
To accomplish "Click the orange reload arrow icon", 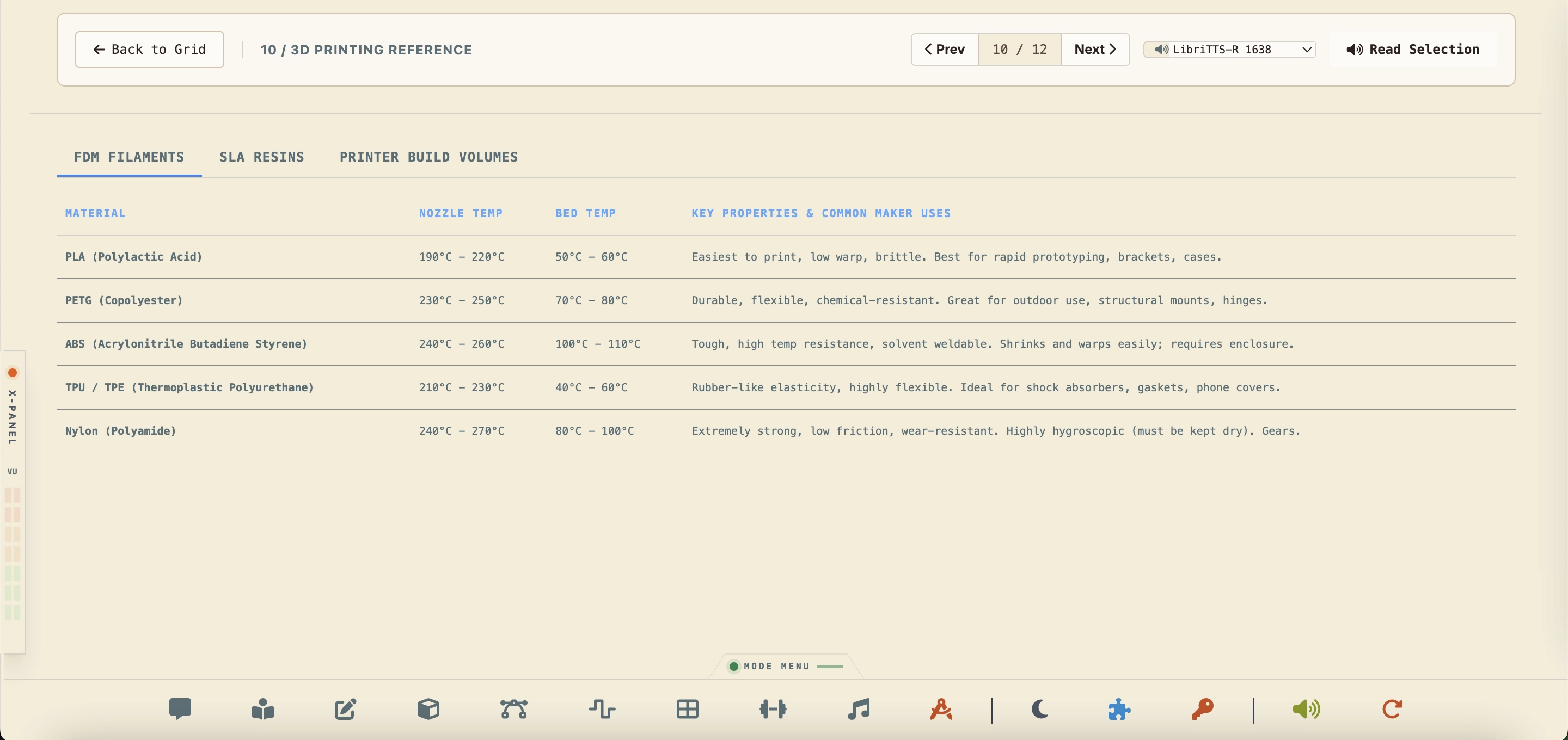I will [x=1392, y=709].
